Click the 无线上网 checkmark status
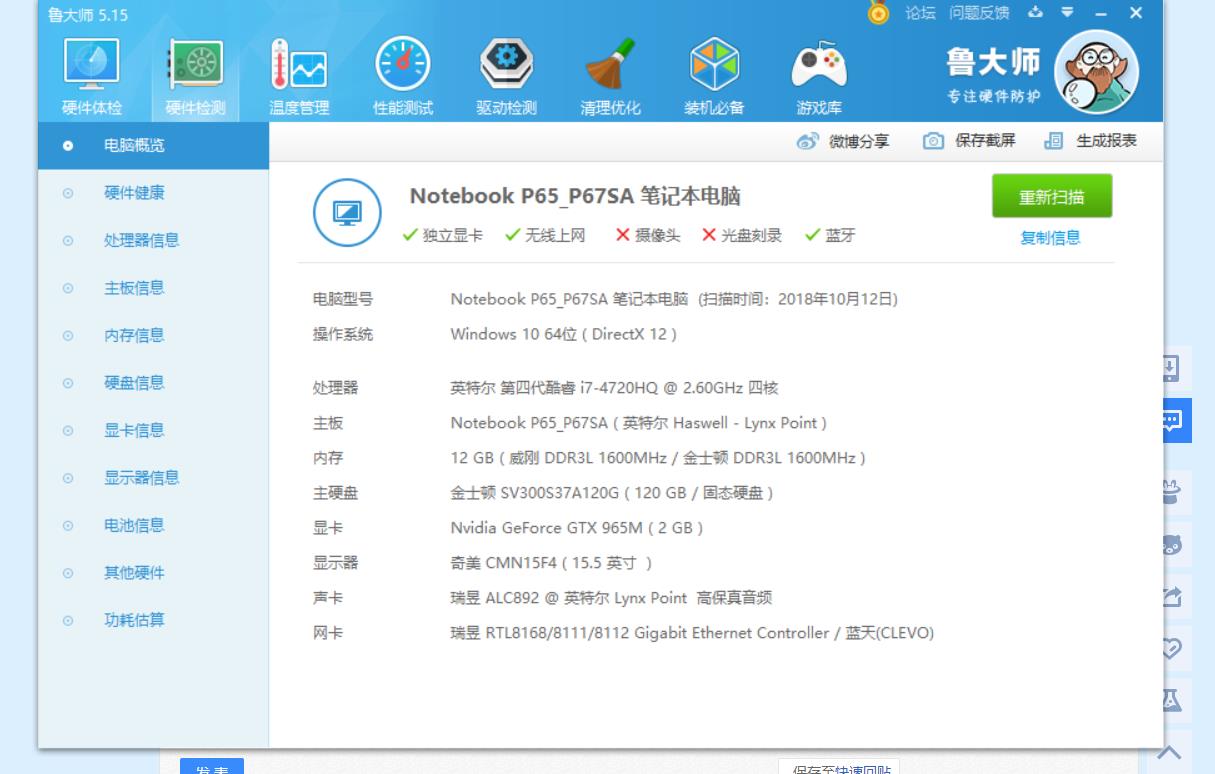This screenshot has width=1215, height=774. point(545,236)
